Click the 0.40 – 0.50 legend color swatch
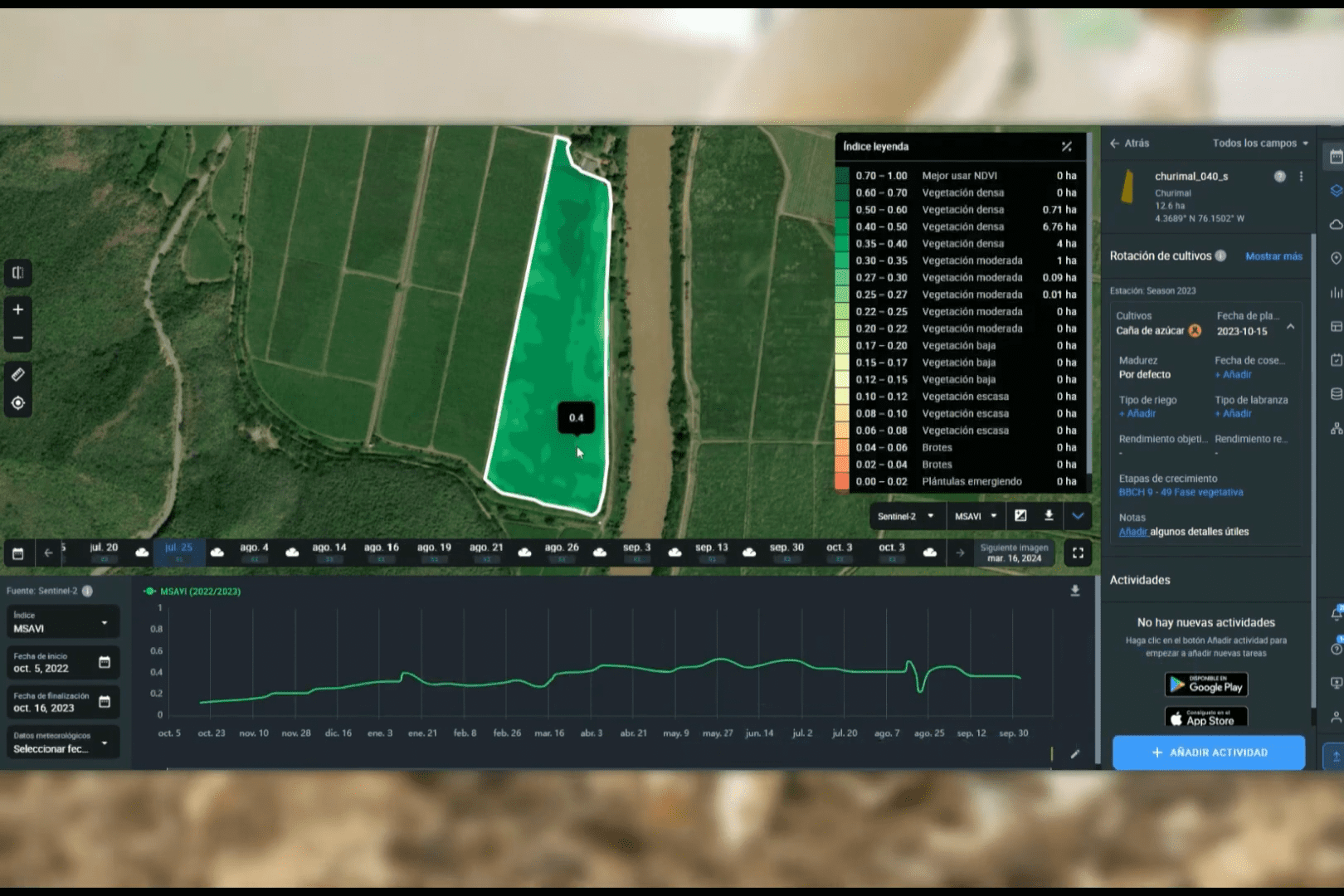The image size is (1344, 896). pos(842,226)
